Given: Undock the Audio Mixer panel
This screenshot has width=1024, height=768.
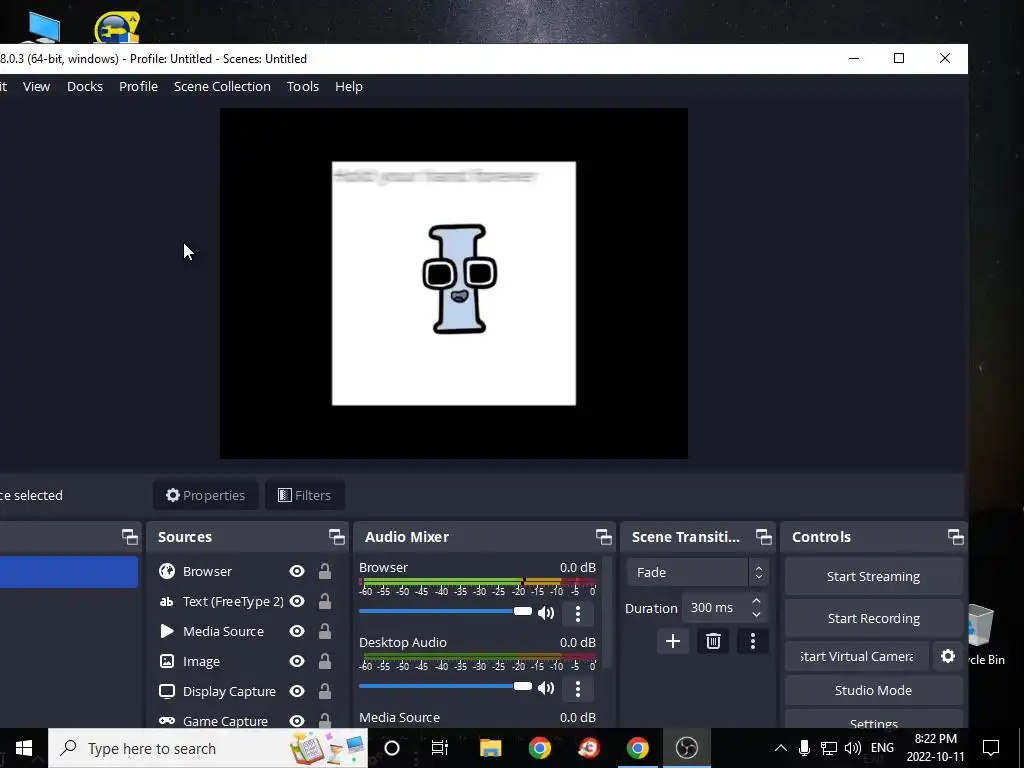Looking at the screenshot, I should [x=603, y=537].
